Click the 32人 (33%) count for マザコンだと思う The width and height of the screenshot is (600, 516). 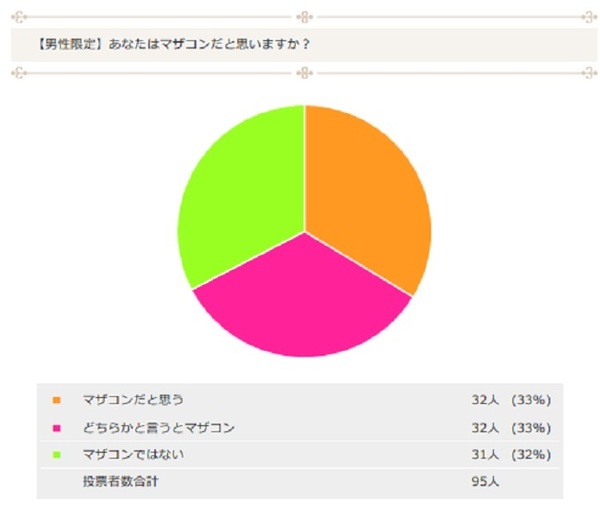tap(512, 400)
